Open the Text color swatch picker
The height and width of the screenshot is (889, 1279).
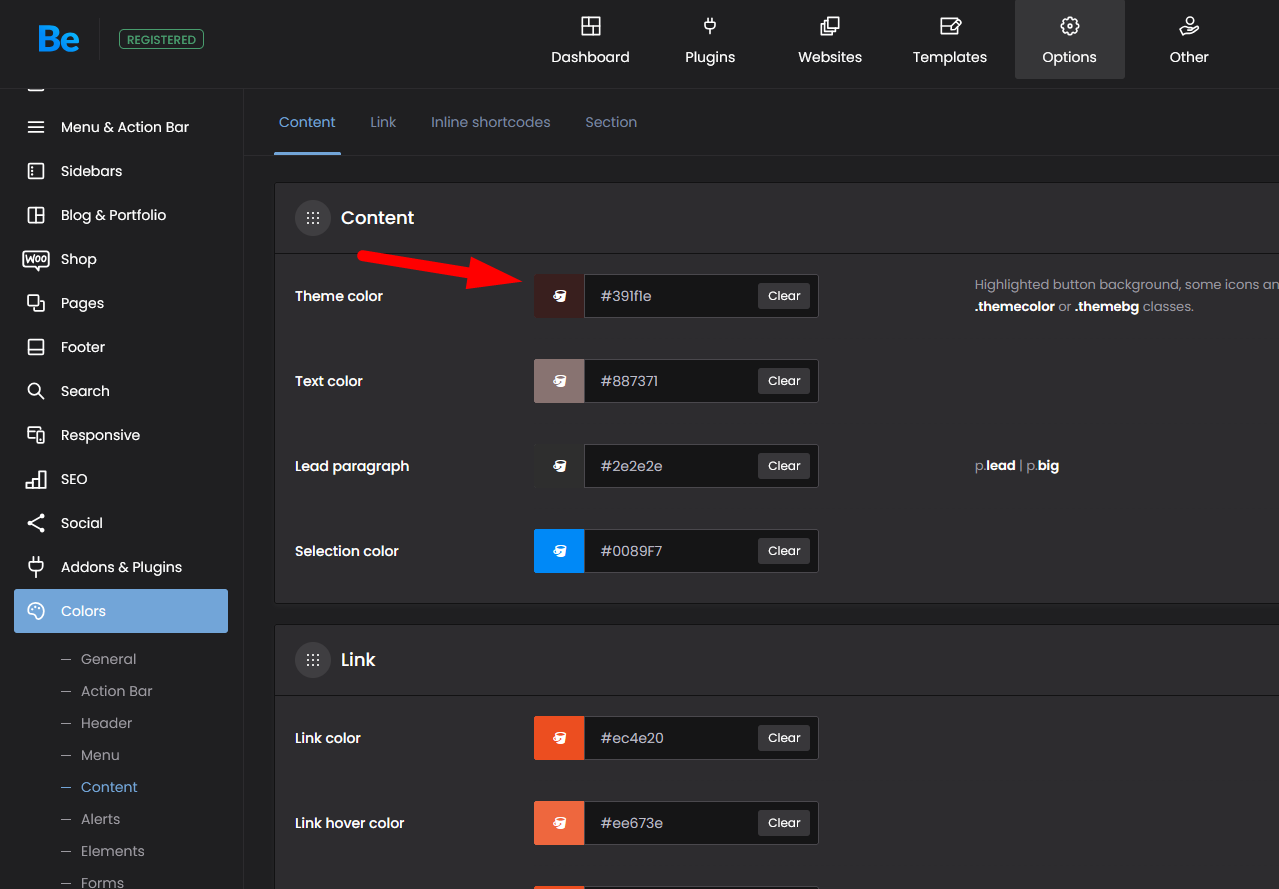point(559,381)
